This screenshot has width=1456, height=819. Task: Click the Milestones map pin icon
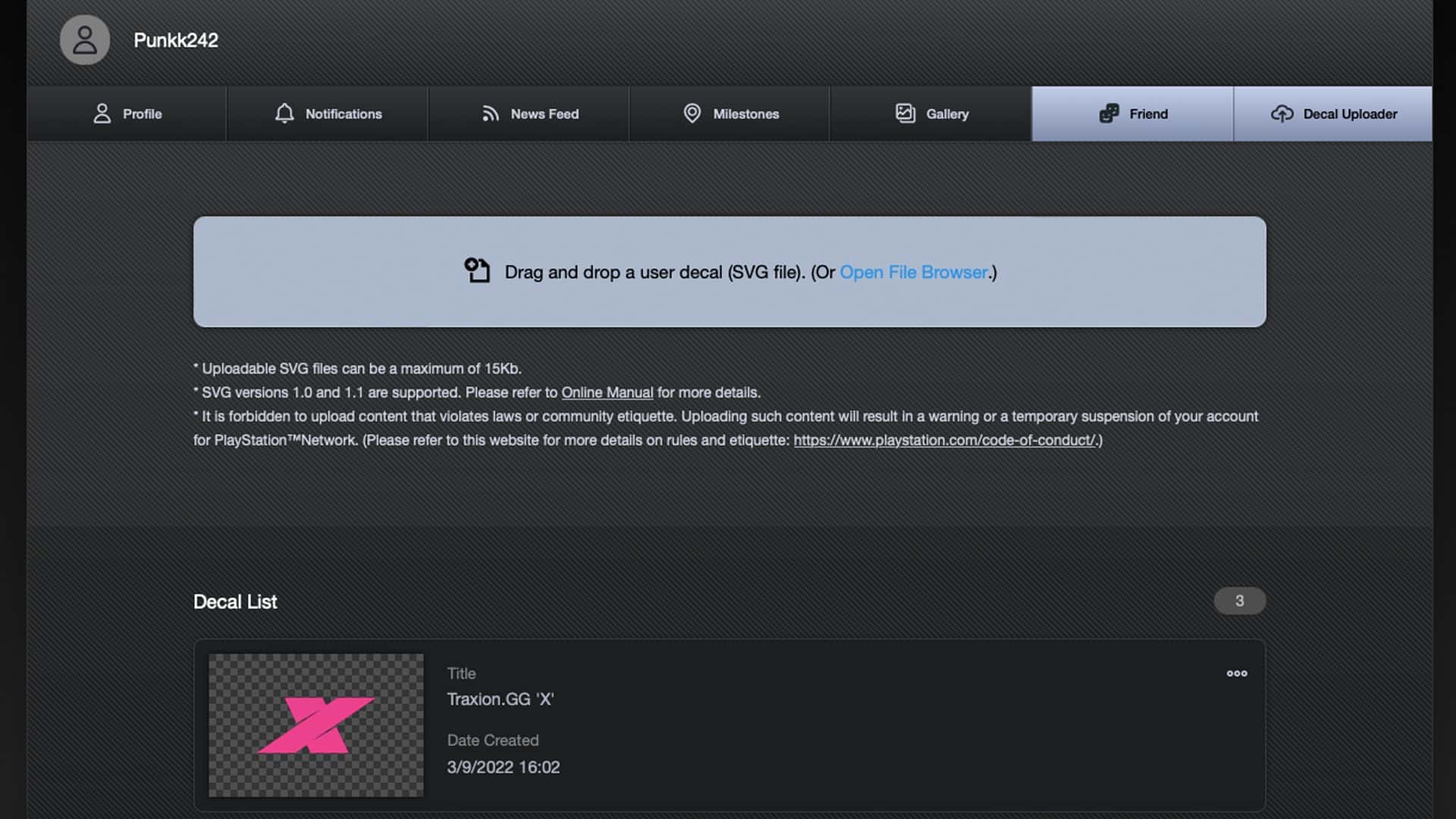692,114
